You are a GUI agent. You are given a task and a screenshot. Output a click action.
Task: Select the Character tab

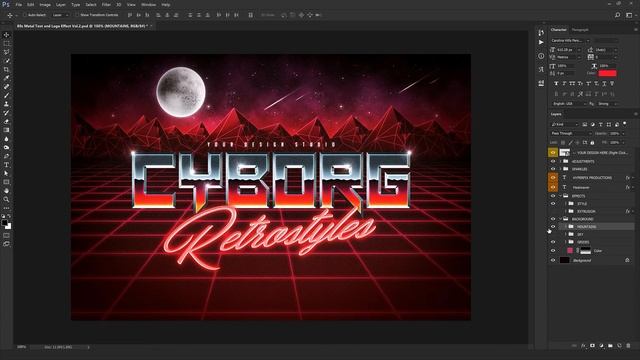coord(558,30)
